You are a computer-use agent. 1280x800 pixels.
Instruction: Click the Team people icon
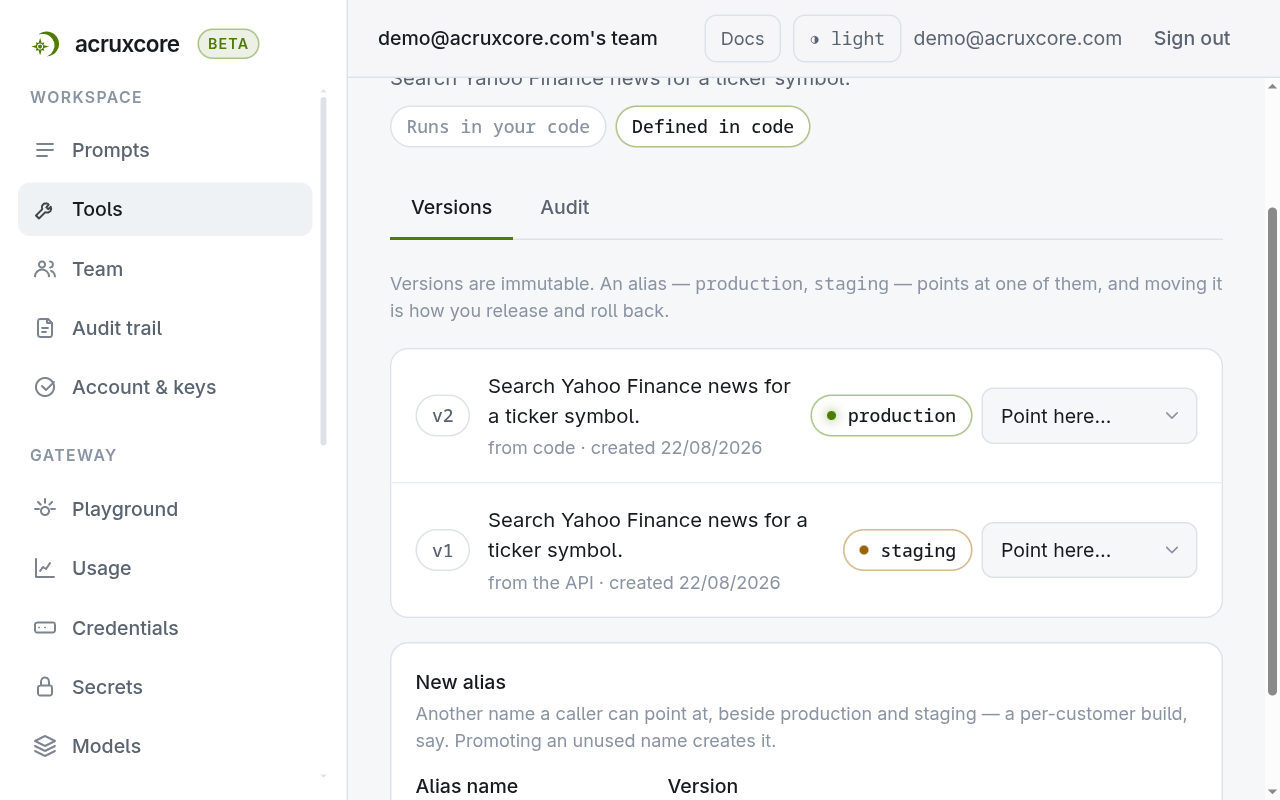(45, 269)
